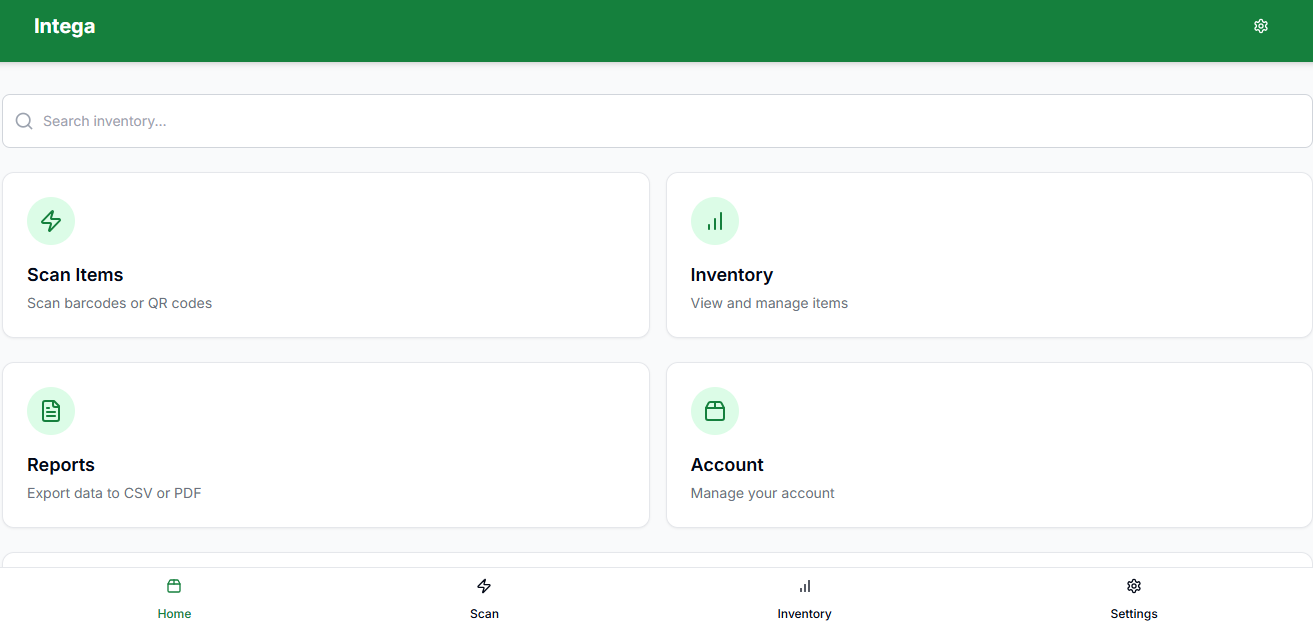
Task: Select the "View and manage items" description
Action: (769, 303)
